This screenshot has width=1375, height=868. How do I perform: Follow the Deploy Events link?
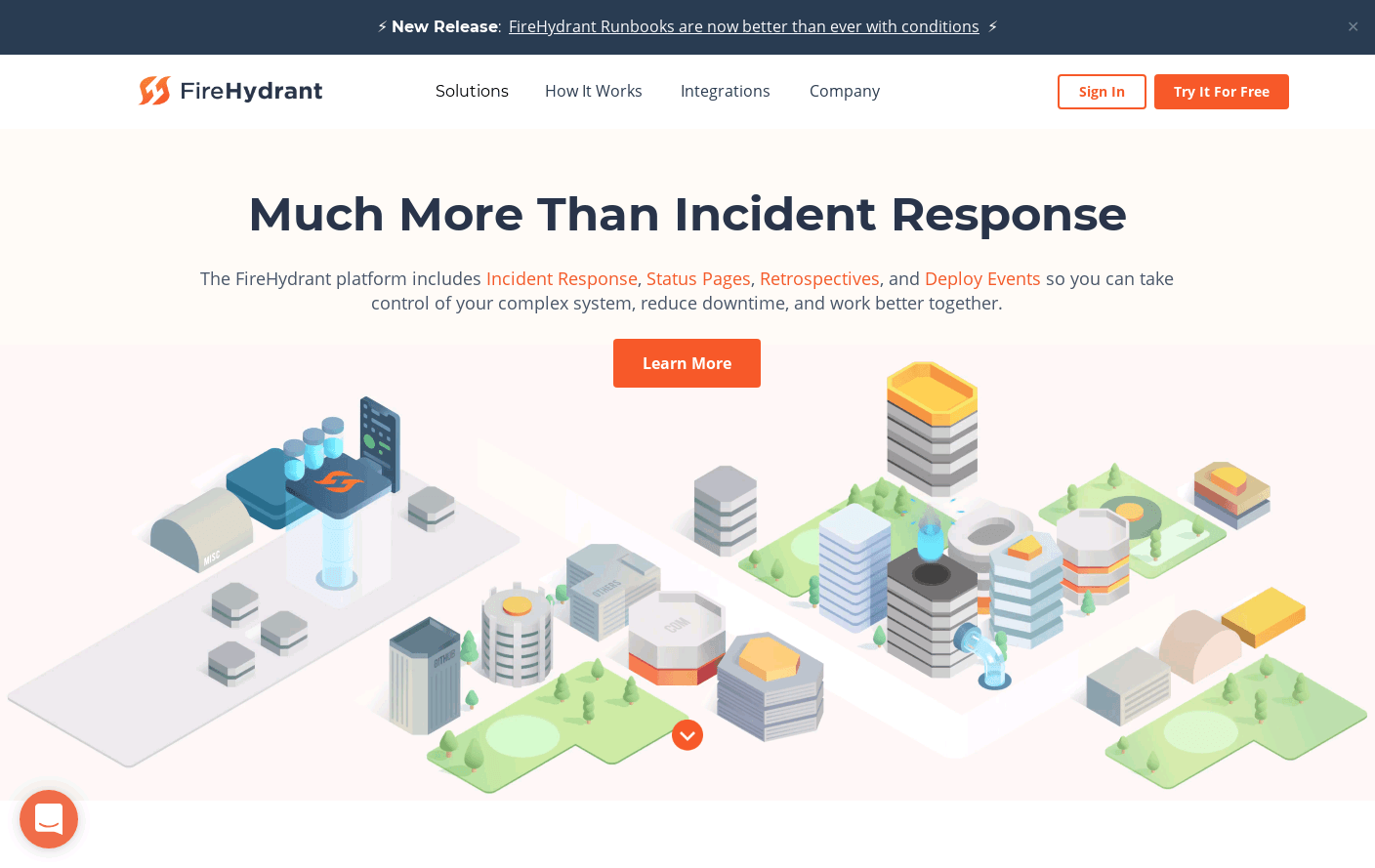pos(982,279)
